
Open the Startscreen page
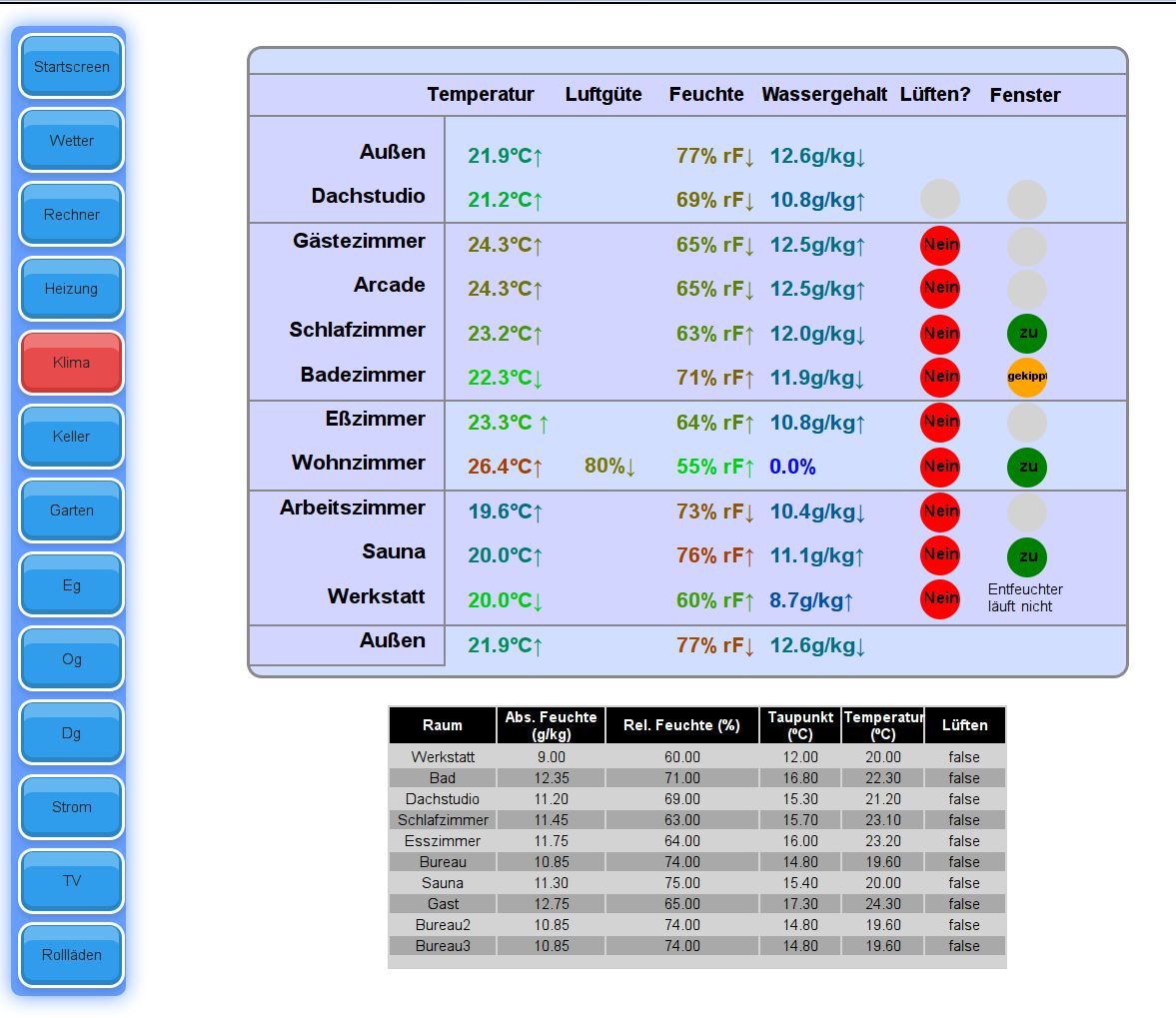(71, 67)
